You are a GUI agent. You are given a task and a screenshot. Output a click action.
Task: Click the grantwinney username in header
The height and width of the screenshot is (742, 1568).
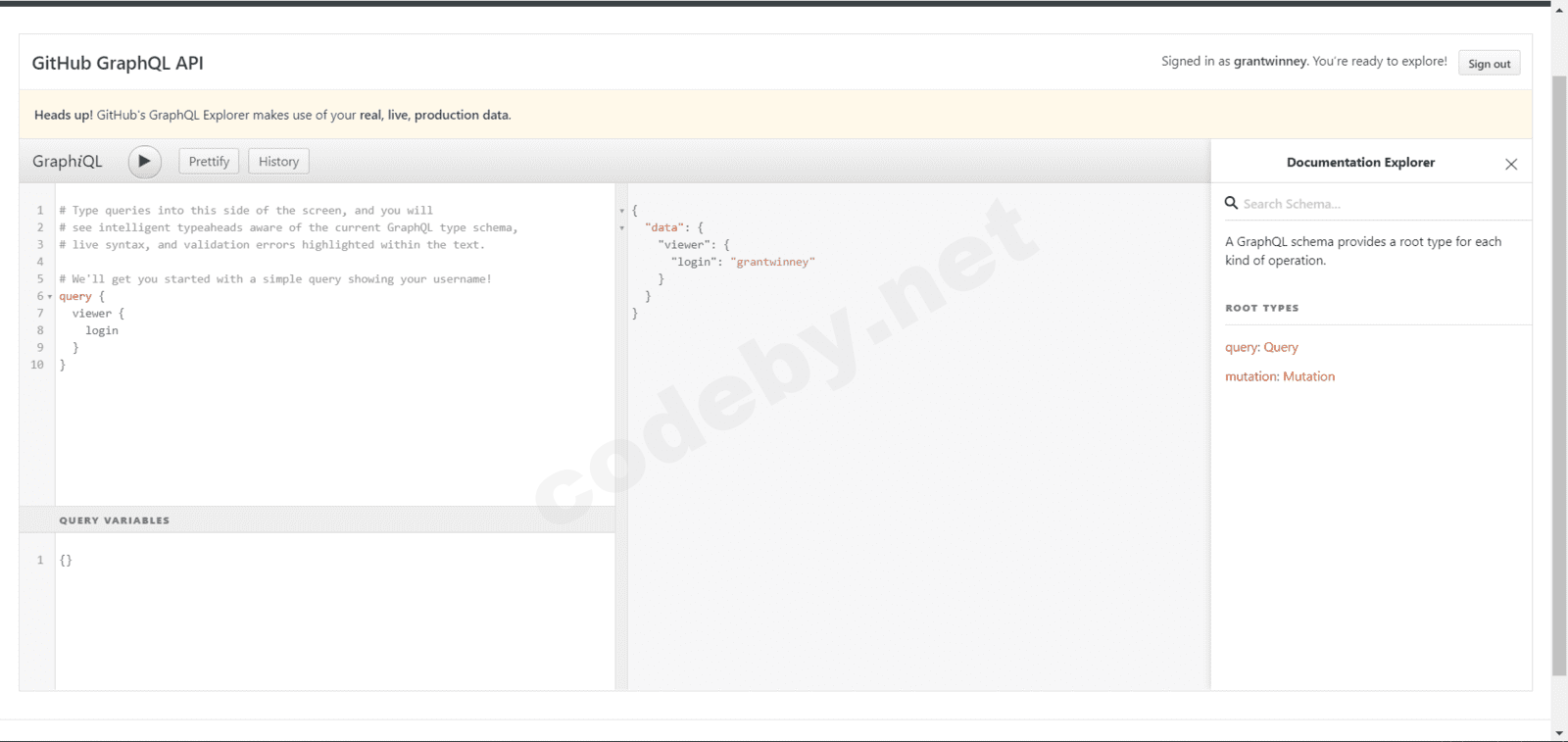tap(1270, 61)
